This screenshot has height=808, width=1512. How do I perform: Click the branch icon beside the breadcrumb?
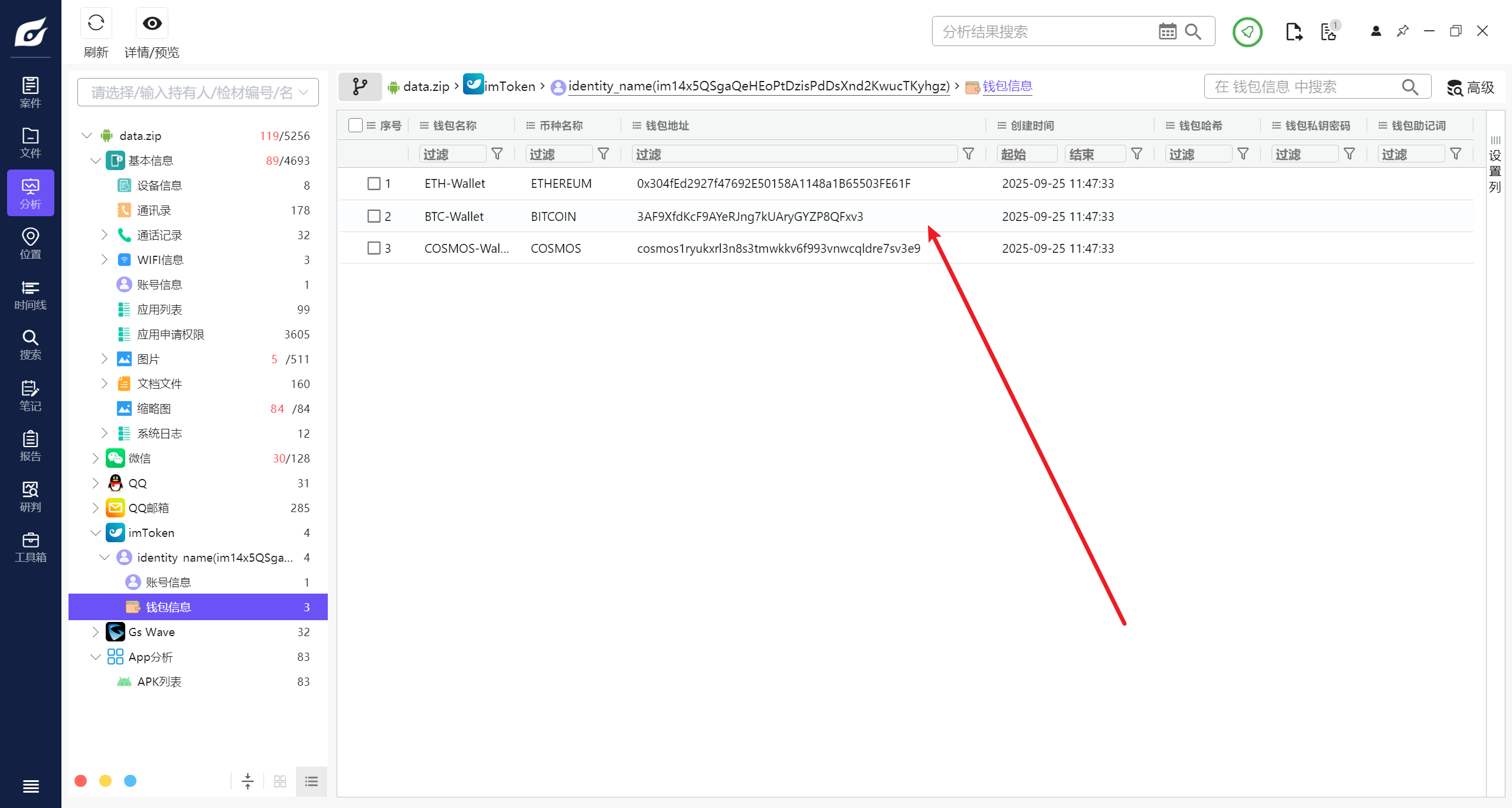point(360,87)
